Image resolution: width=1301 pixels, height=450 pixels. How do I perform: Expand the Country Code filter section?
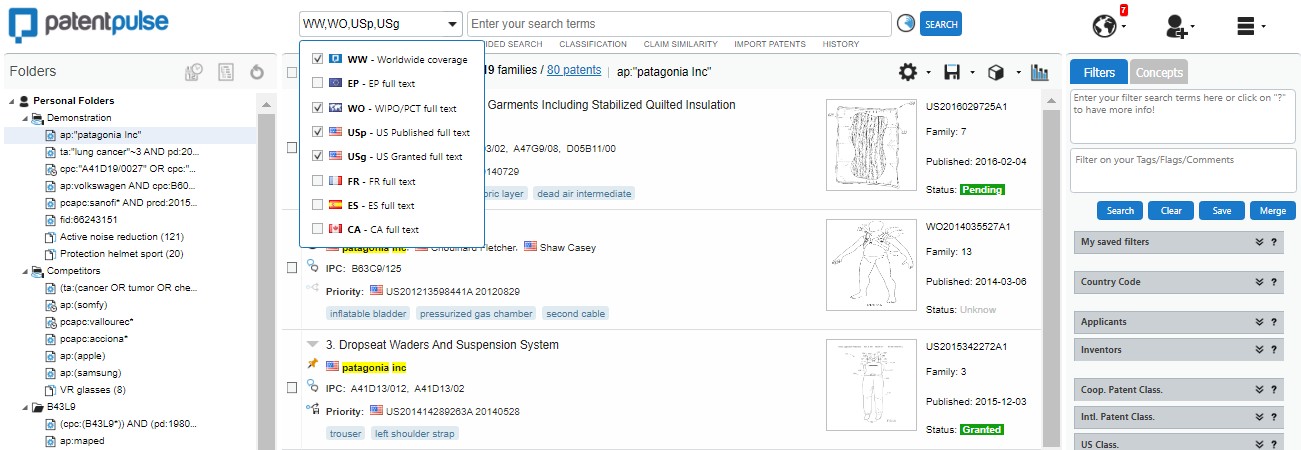pyautogui.click(x=1260, y=282)
